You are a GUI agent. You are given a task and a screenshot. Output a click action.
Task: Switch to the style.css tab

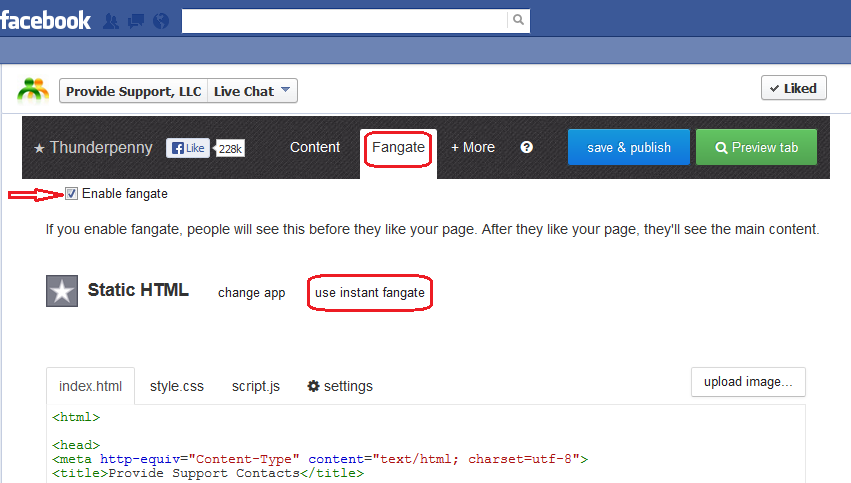point(177,386)
